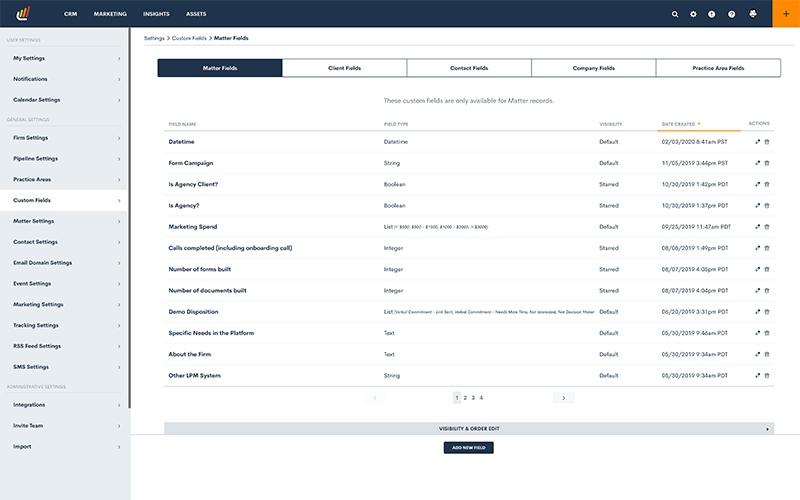Open the search magnifier icon
This screenshot has width=800, height=500.
[x=675, y=14]
